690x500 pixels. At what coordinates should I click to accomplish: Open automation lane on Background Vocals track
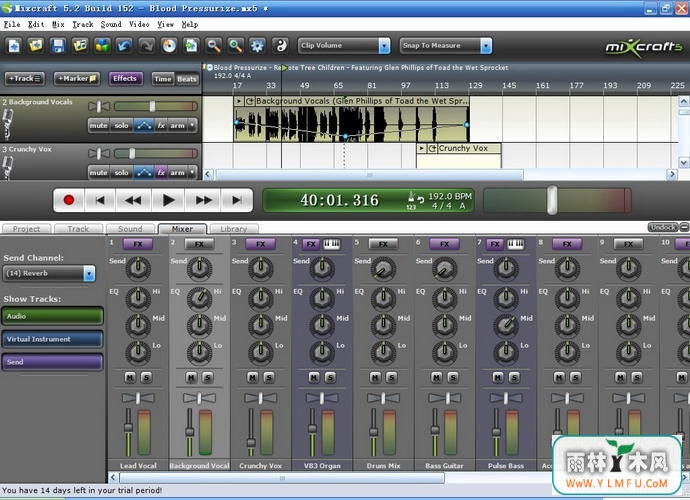143,125
